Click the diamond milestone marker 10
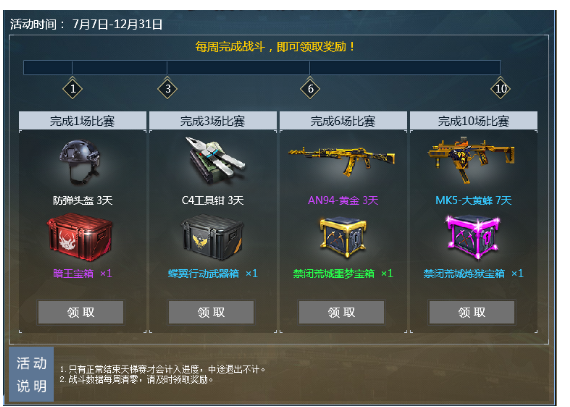 click(501, 89)
